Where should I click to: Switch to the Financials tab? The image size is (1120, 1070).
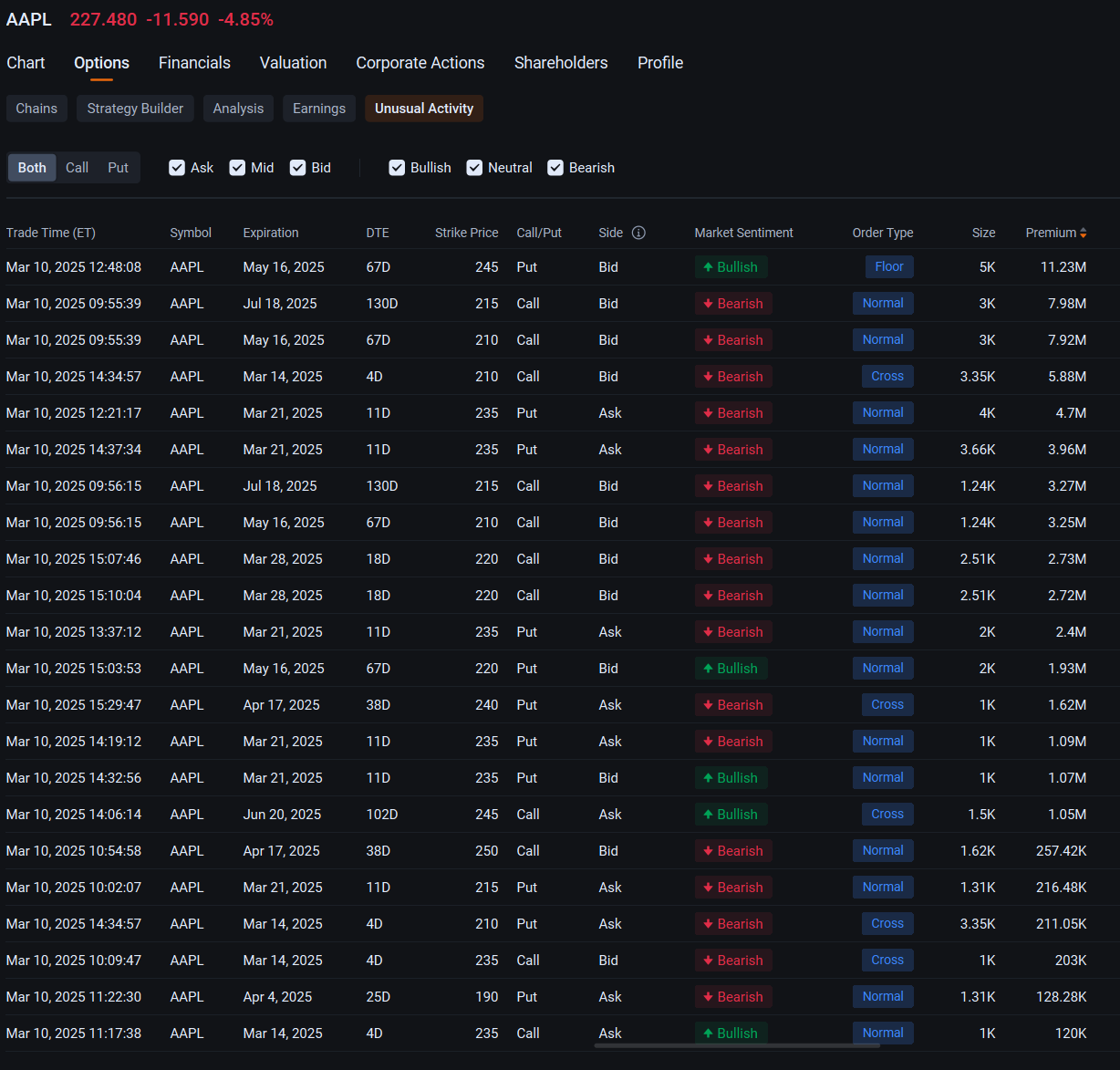pyautogui.click(x=194, y=63)
